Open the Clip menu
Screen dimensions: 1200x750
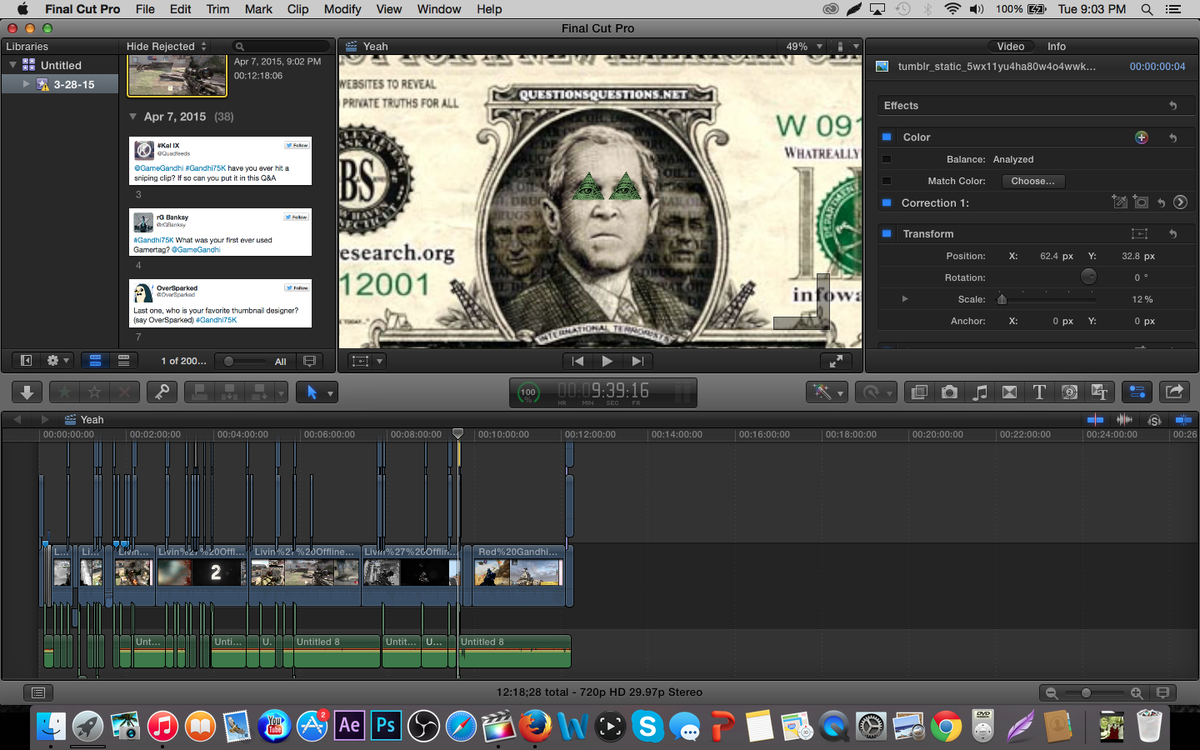pos(298,9)
